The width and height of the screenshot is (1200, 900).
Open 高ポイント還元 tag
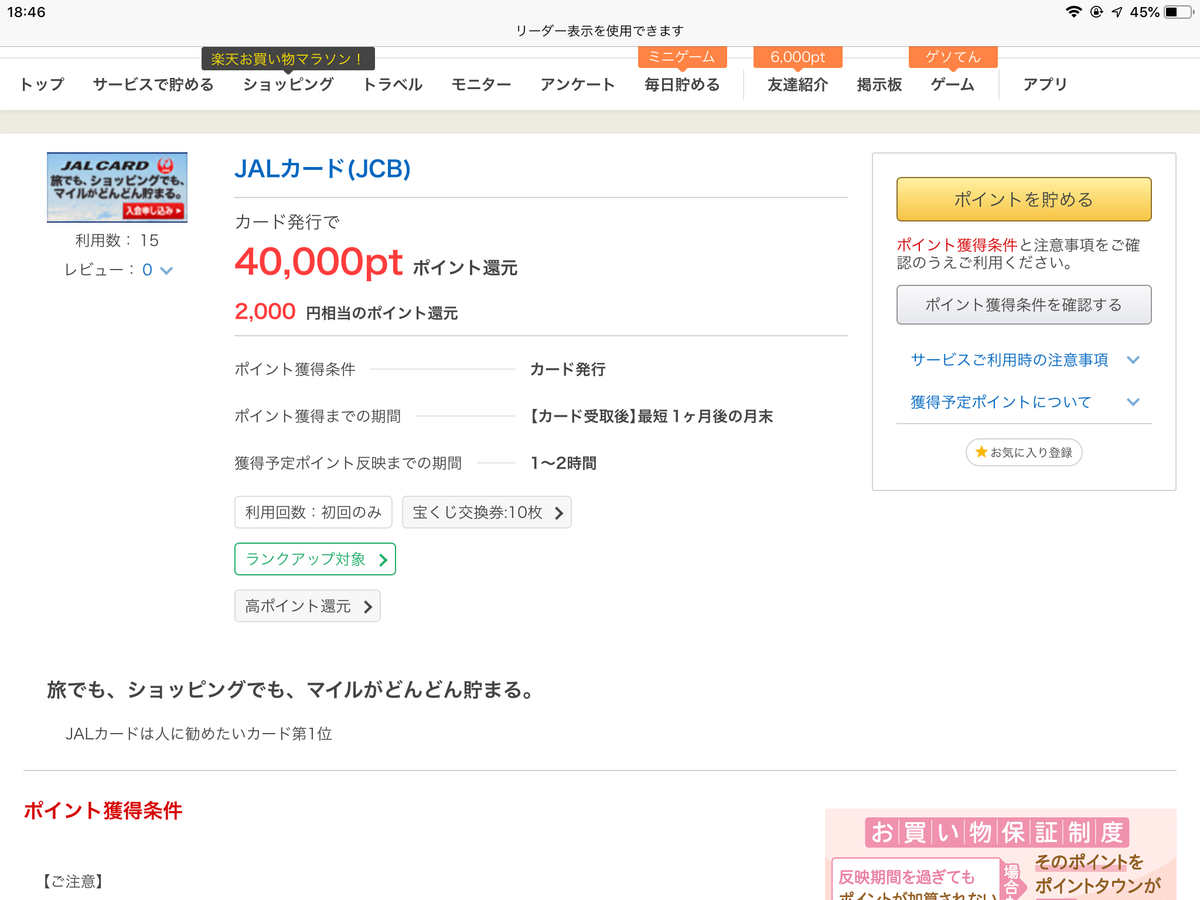(307, 606)
